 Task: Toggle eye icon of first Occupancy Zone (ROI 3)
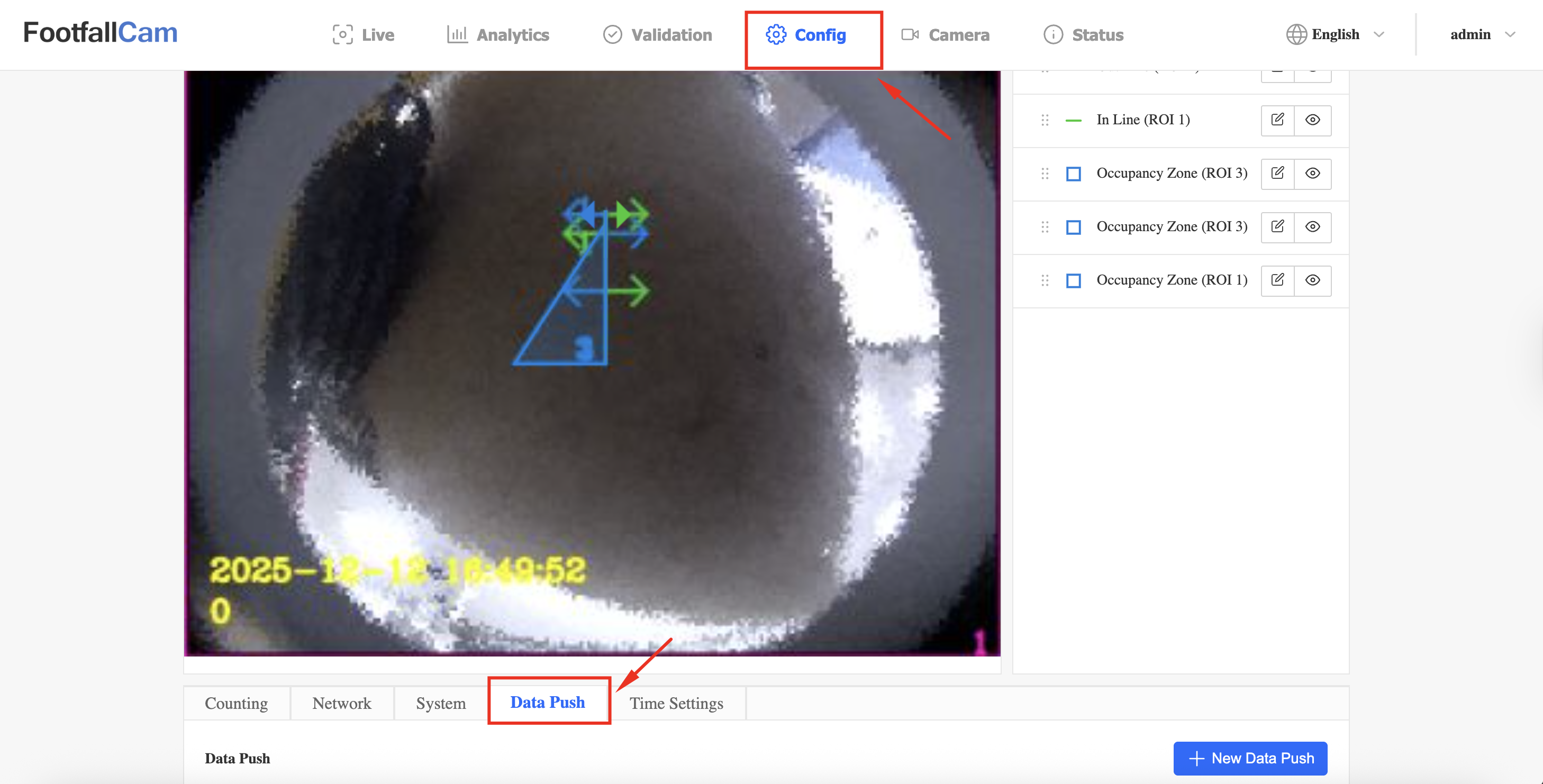(x=1312, y=173)
